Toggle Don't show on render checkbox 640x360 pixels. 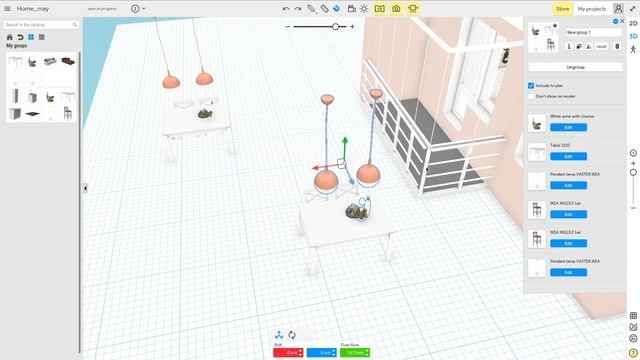[531, 96]
